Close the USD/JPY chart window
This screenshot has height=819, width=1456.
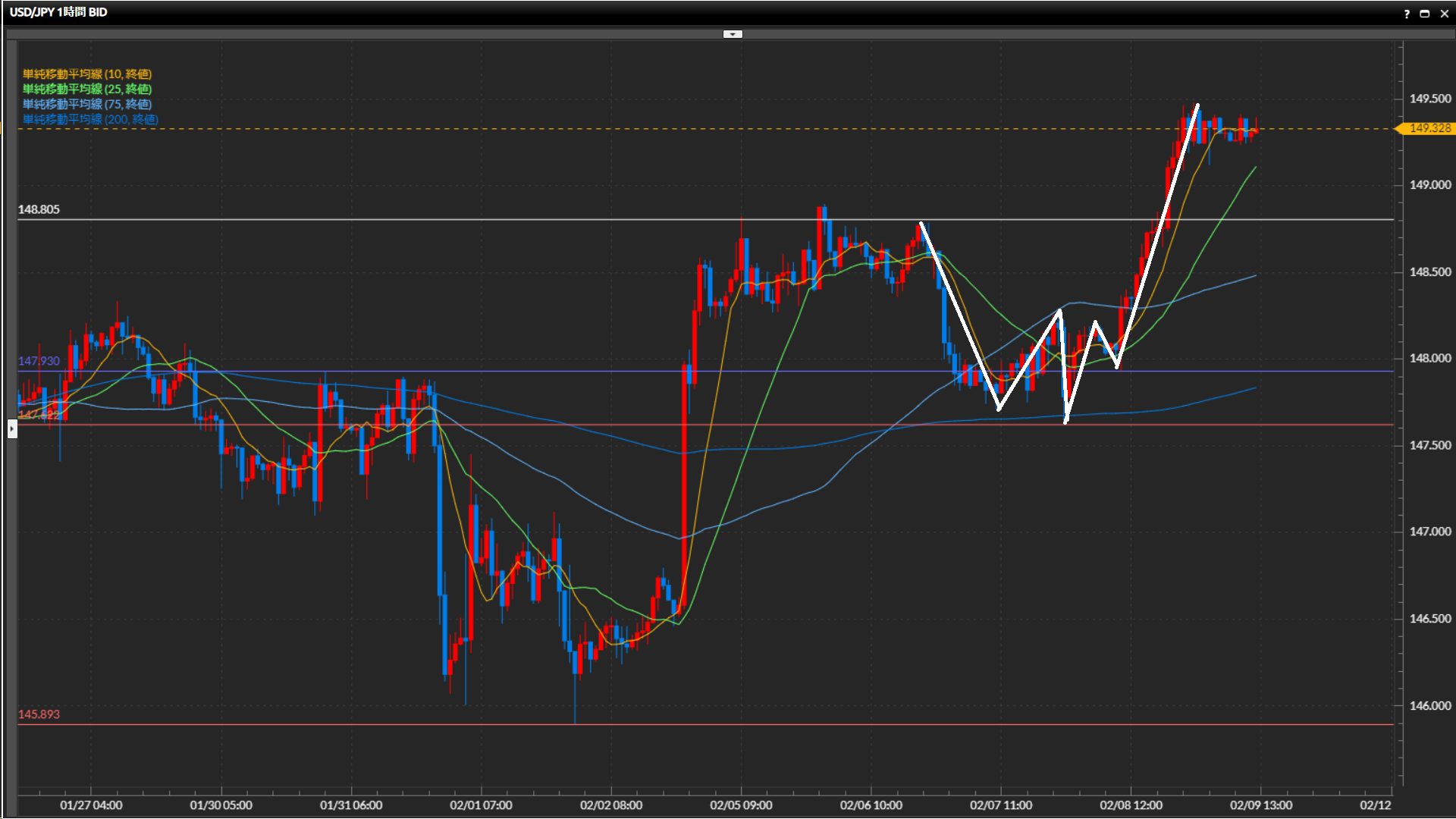pos(1444,14)
